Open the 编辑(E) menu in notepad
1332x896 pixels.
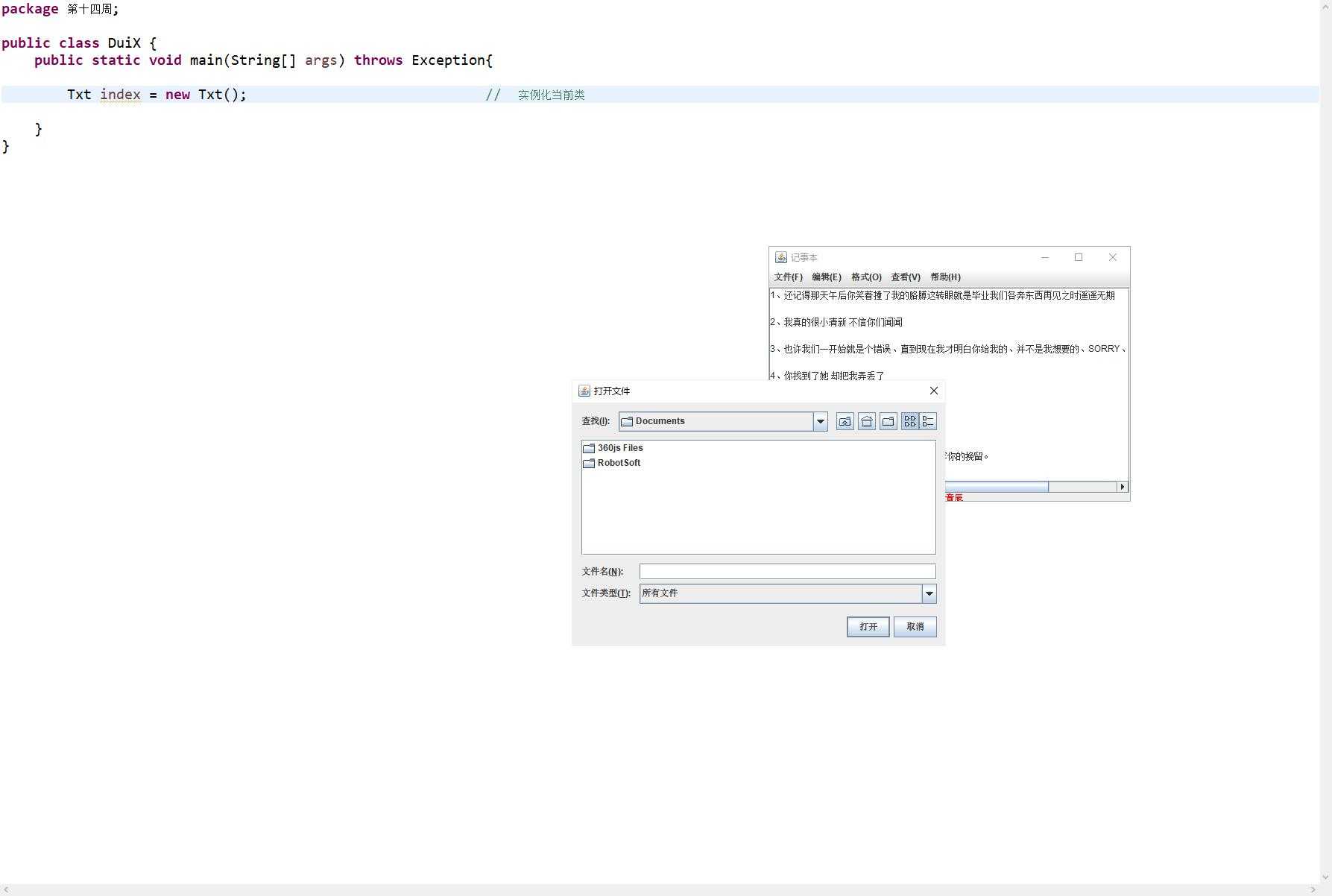coord(827,277)
